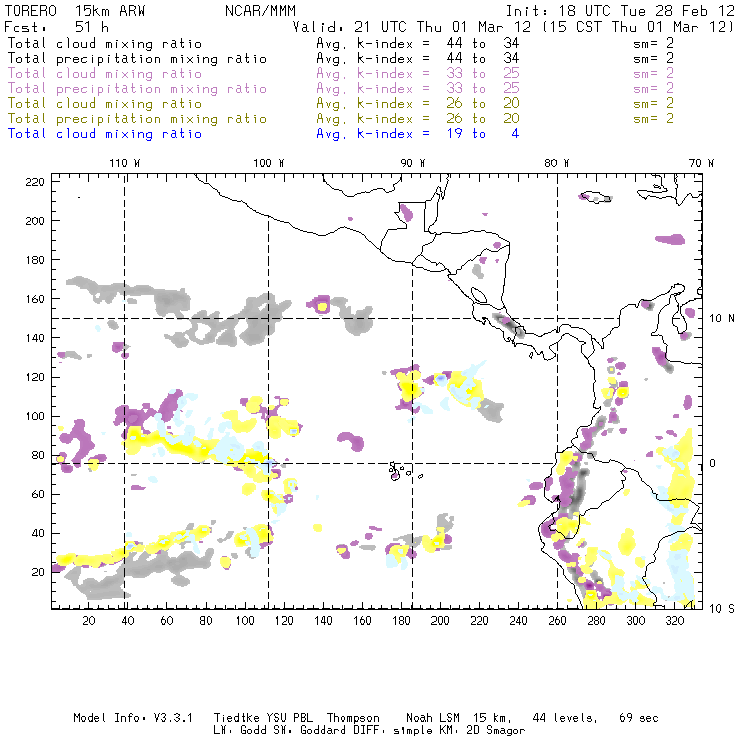
Task: Click x-axis tick label '180'
Action: pyautogui.click(x=401, y=621)
